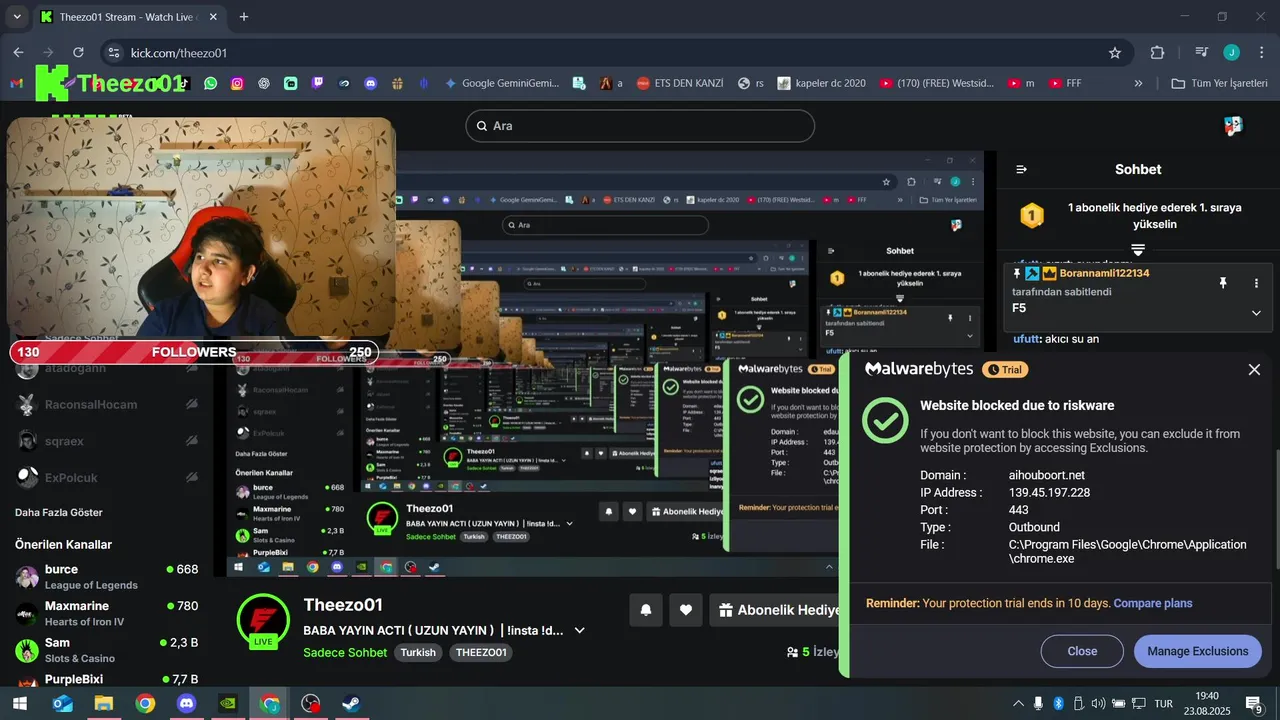This screenshot has height=720, width=1280.
Task: Open Borannamli122134 user in pinned message
Action: pos(1104,273)
